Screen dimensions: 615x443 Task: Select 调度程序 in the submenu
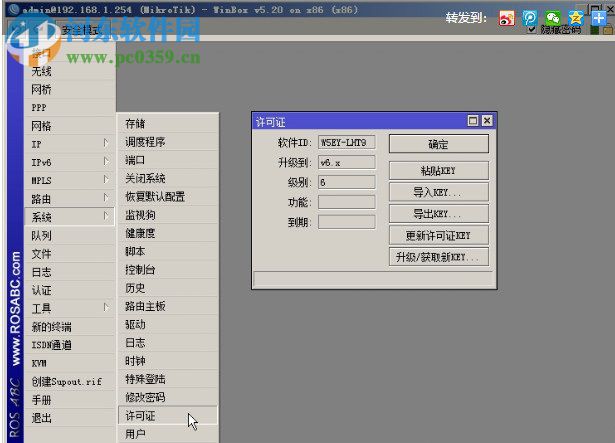pos(167,142)
